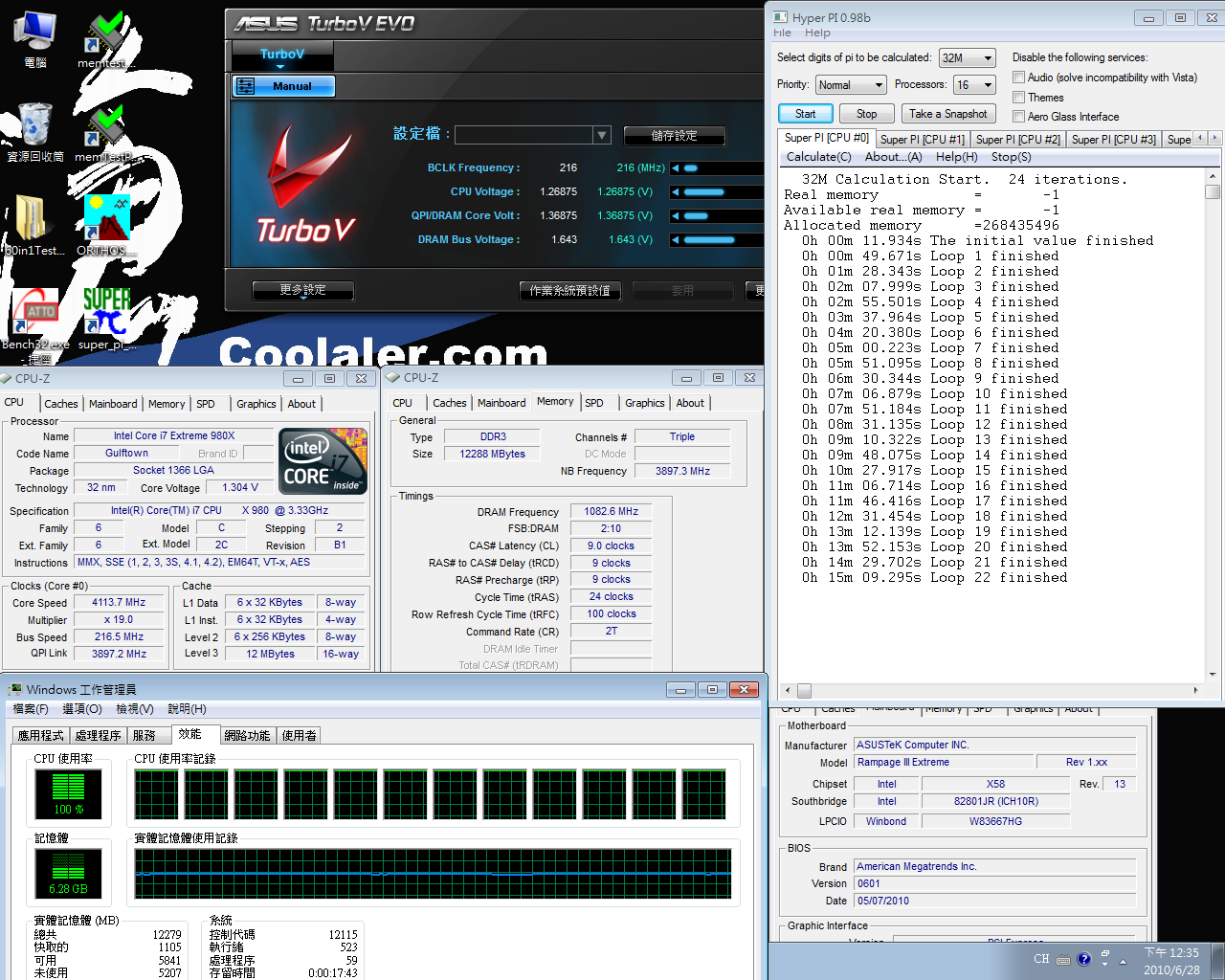Screen dimensions: 1225x980
Task: Open the taskbar clock showing 12:35
Action: (x=1171, y=961)
